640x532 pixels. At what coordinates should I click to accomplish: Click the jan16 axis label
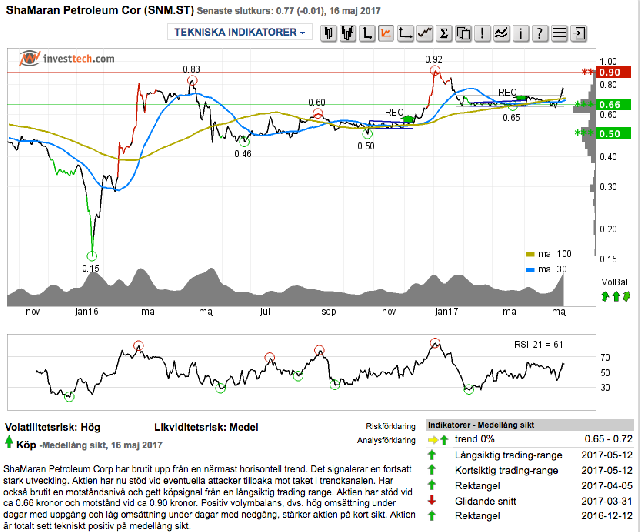87,312
